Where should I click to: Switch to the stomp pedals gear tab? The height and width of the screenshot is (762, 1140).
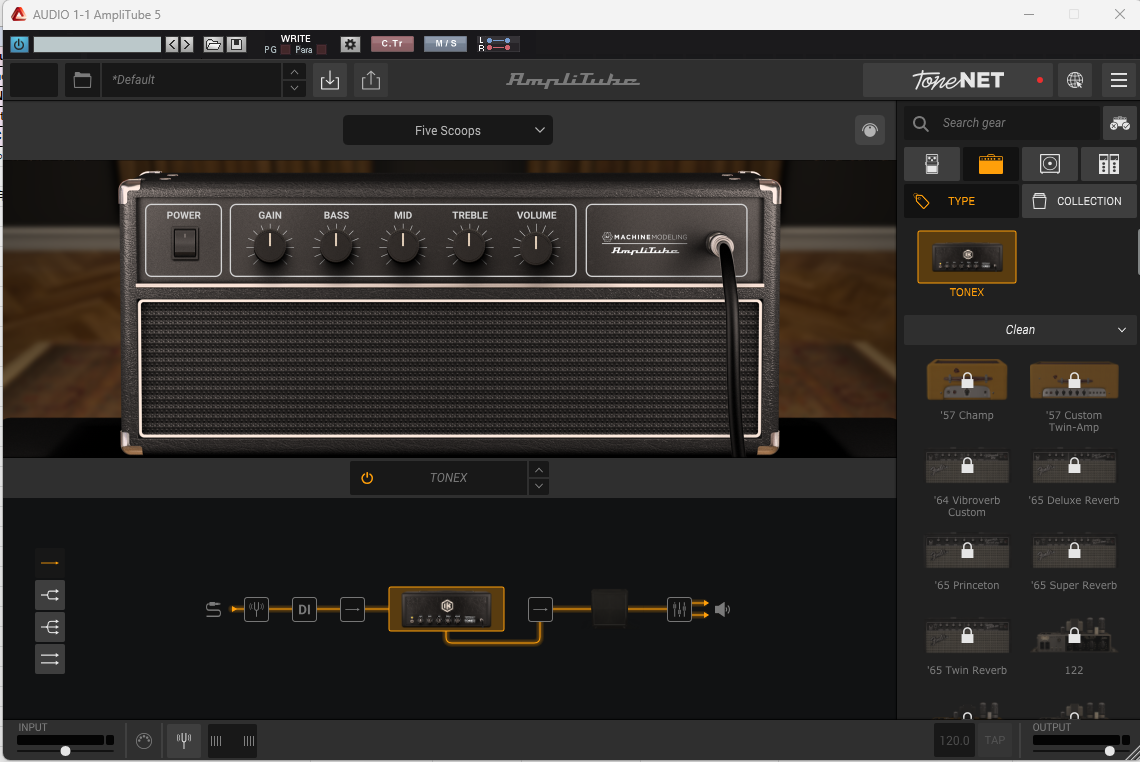(x=932, y=164)
